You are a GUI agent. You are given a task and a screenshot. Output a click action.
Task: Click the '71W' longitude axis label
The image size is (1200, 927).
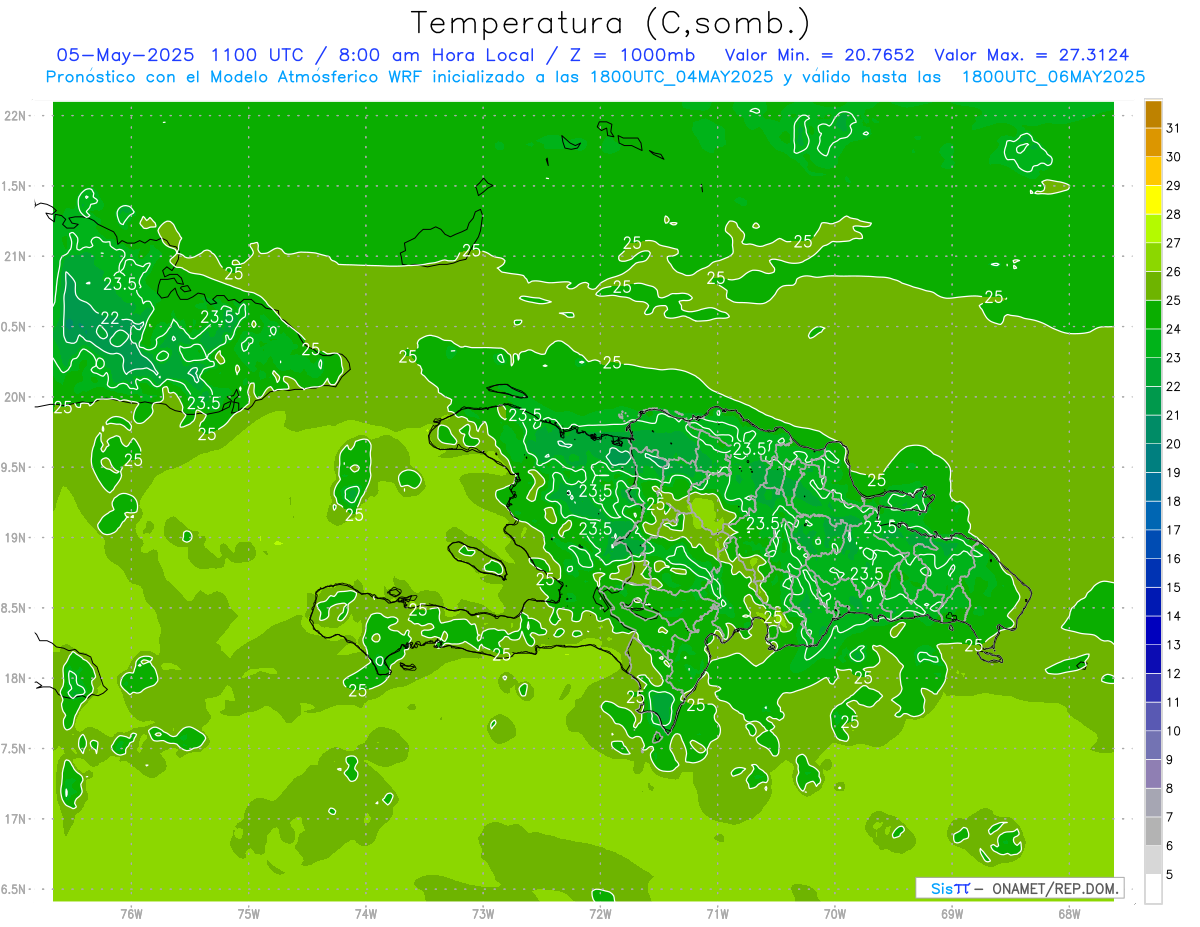point(717,913)
